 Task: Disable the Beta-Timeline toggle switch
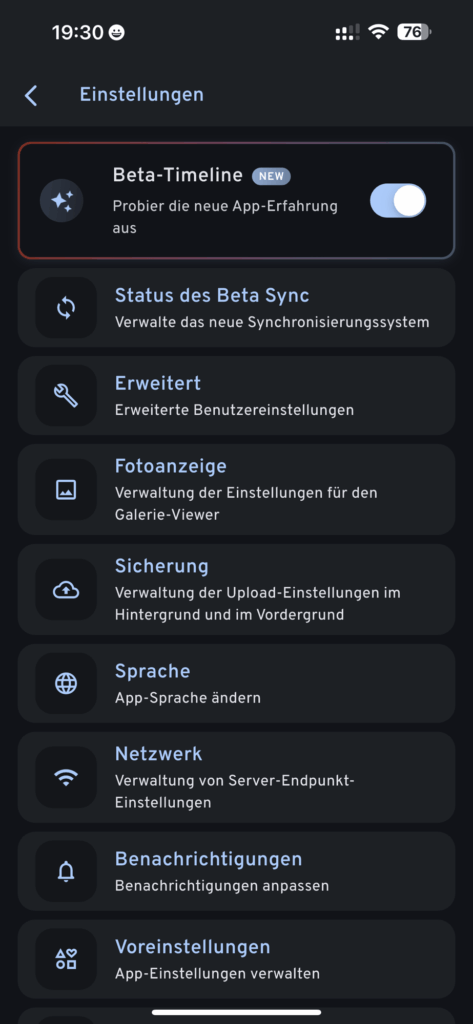398,200
